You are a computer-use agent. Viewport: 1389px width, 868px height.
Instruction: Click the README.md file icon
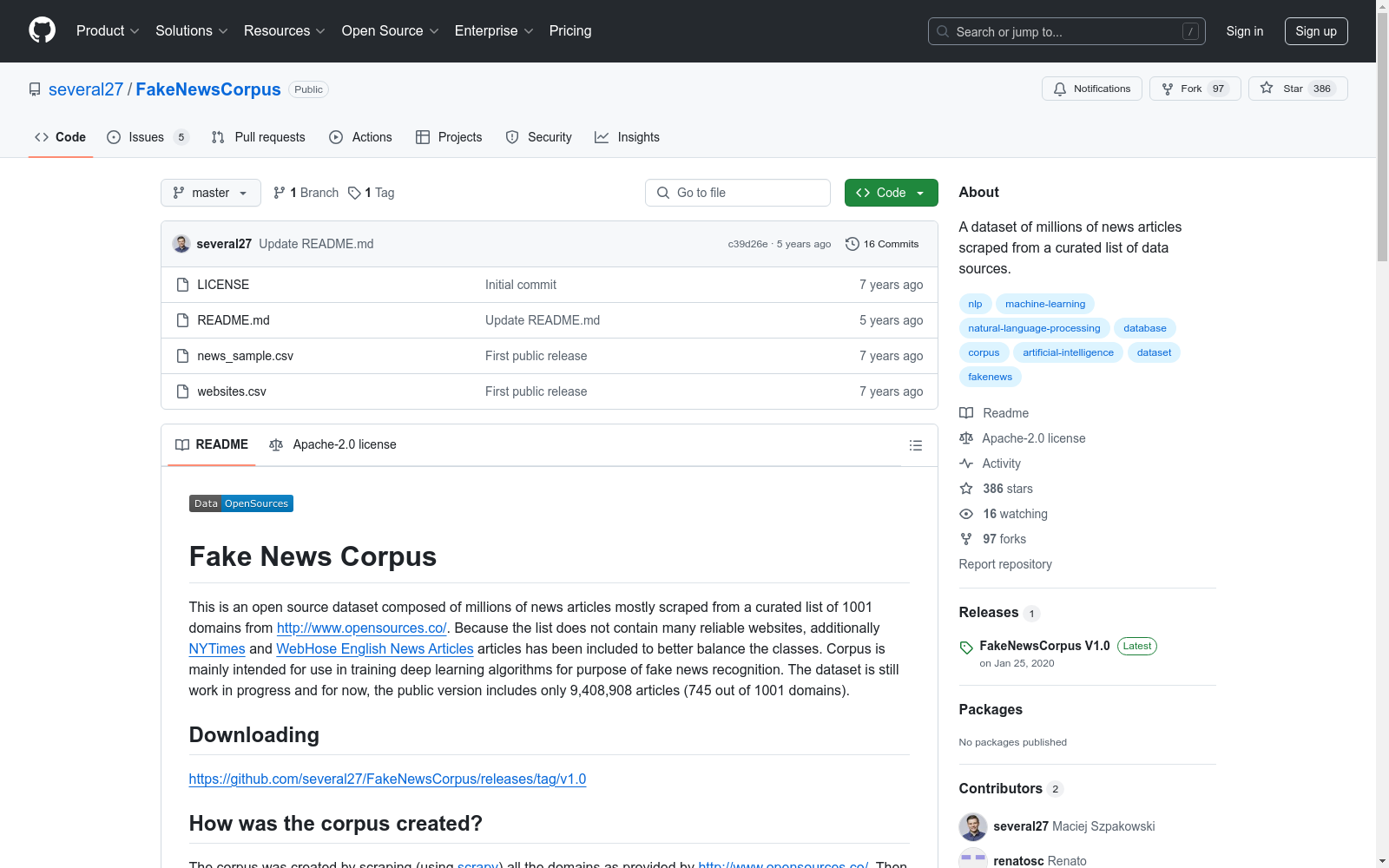coord(182,320)
